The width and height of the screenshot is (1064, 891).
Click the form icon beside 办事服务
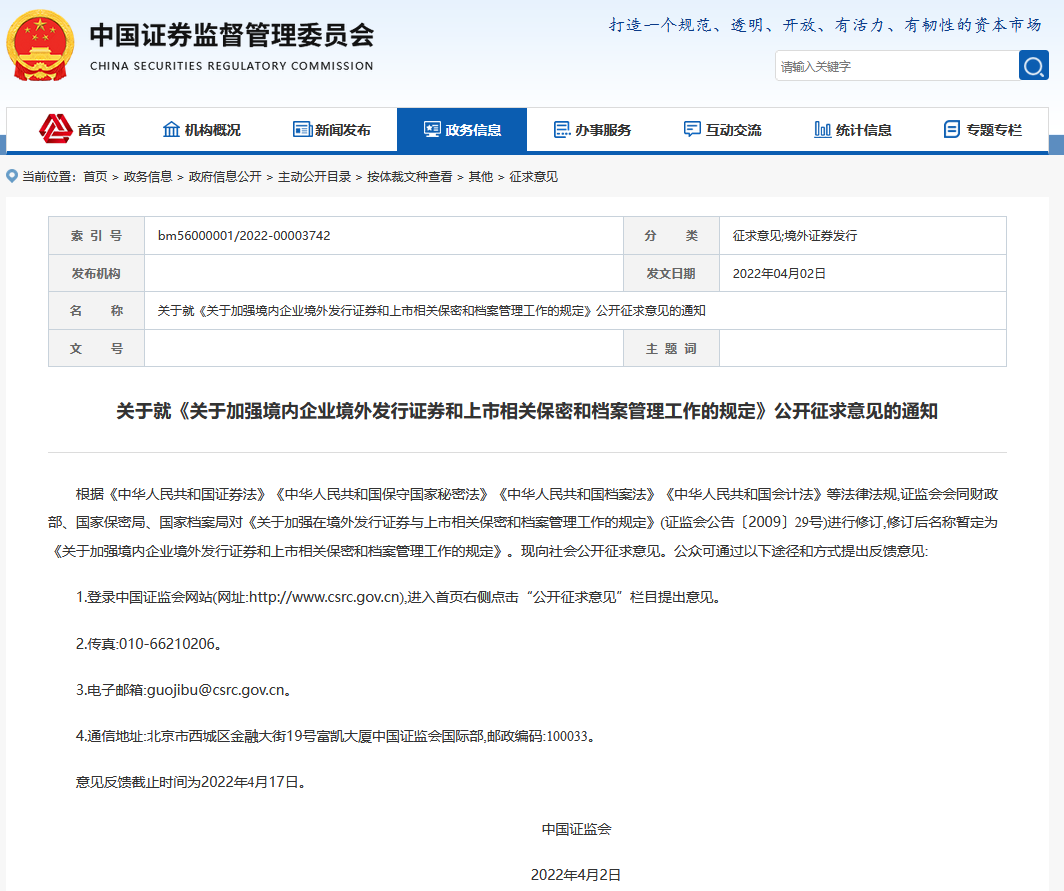[562, 129]
